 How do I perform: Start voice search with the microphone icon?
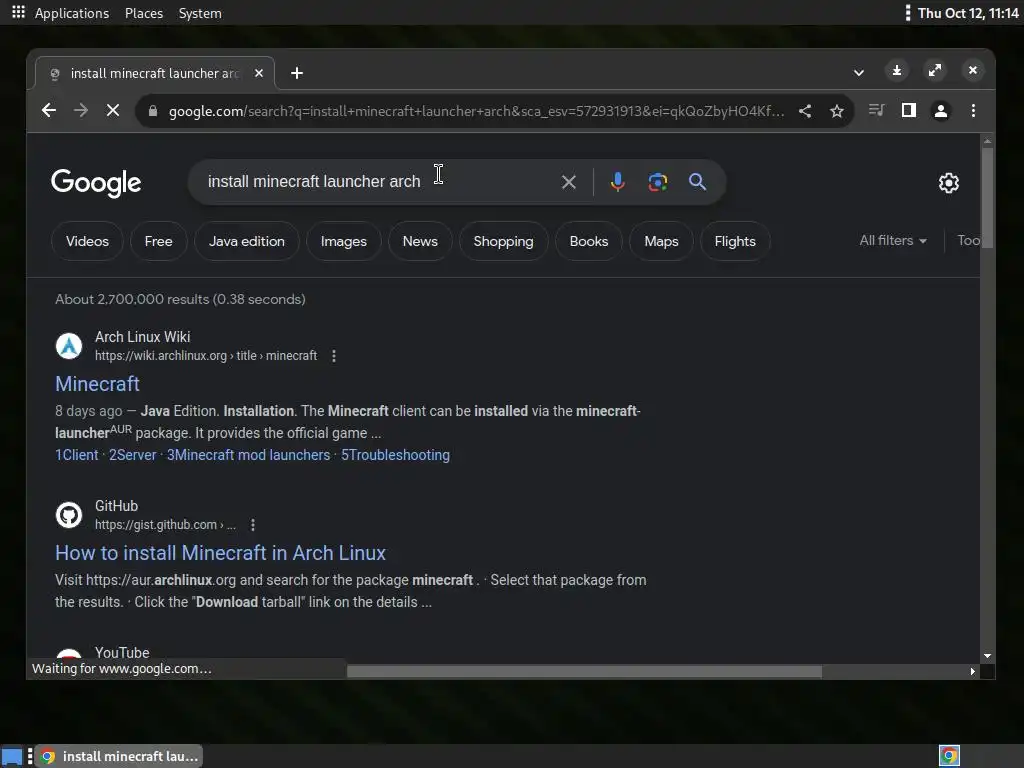pyautogui.click(x=617, y=182)
